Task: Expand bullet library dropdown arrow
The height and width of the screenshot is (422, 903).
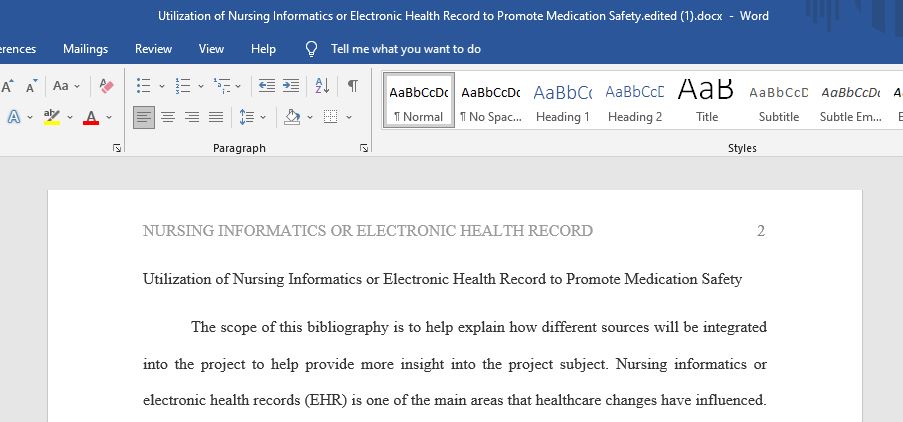Action: (162, 87)
